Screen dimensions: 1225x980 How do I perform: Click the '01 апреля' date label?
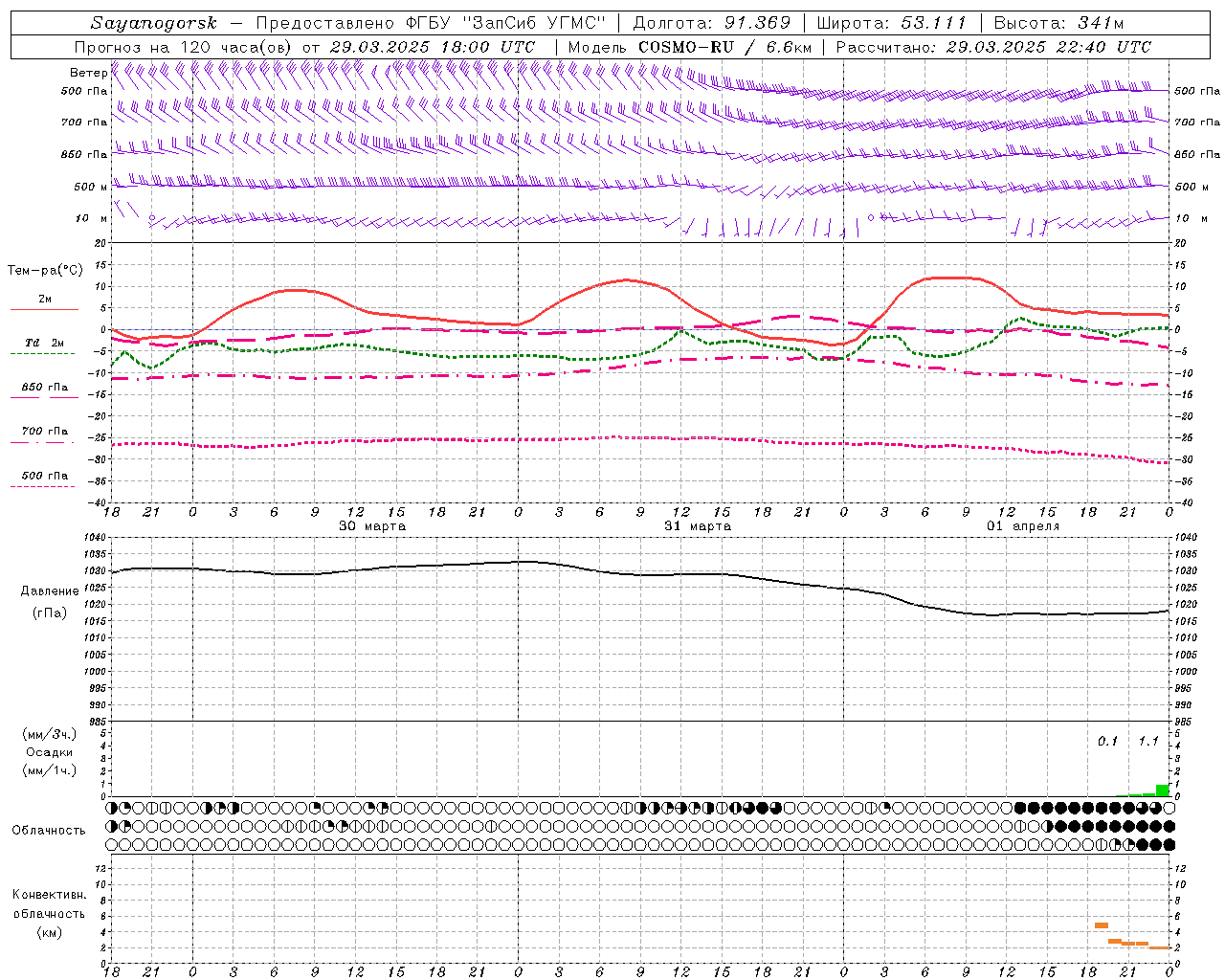[1023, 526]
